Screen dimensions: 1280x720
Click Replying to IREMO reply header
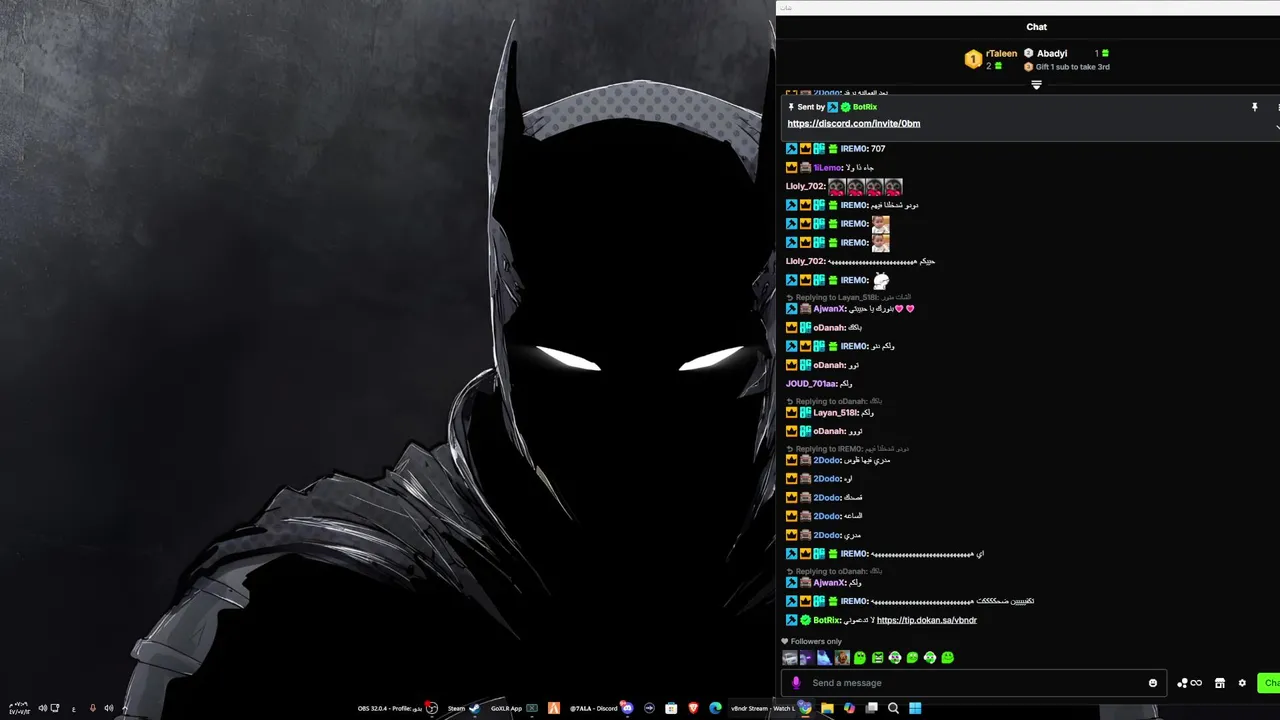point(848,449)
